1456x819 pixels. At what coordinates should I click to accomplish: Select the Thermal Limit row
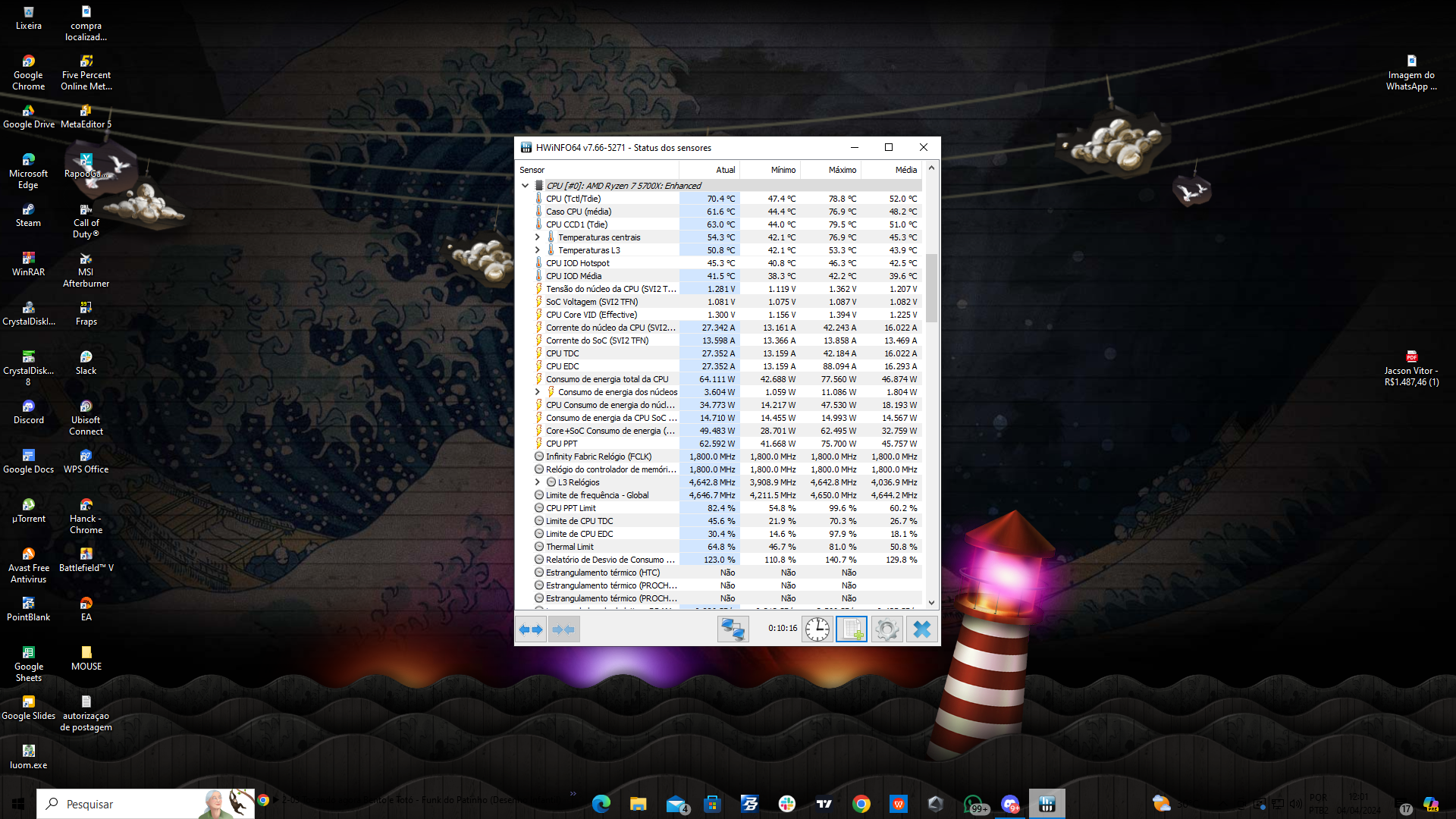point(720,547)
